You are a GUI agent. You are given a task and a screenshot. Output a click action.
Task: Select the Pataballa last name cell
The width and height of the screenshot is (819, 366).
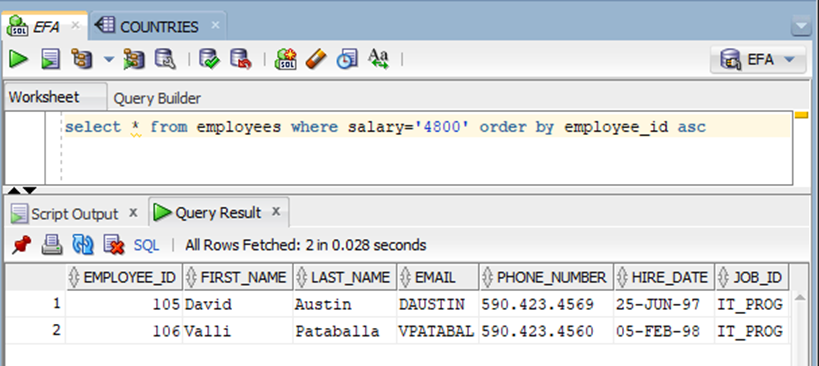point(344,330)
